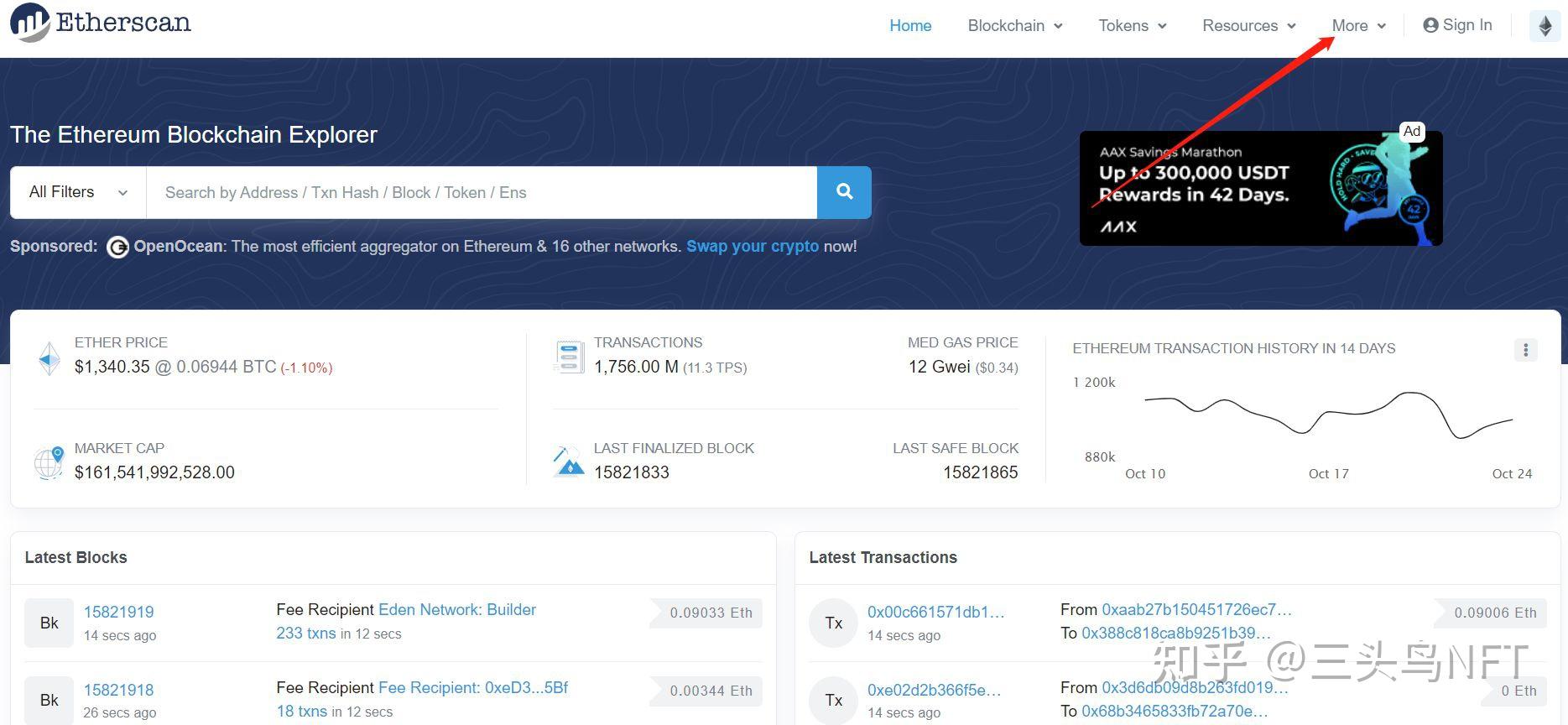Click the Tx icon for 0xe02d2b366f5e

point(833,700)
